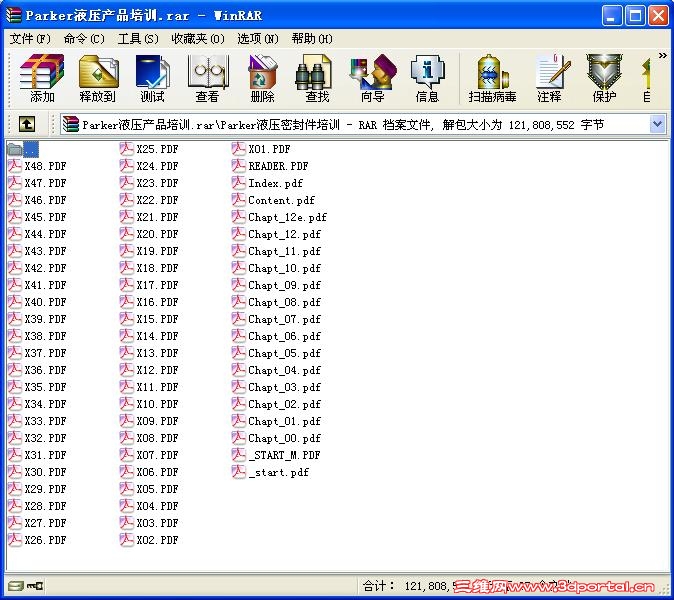This screenshot has width=674, height=600.
Task: Open the 选项(N) menu
Action: pyautogui.click(x=258, y=39)
